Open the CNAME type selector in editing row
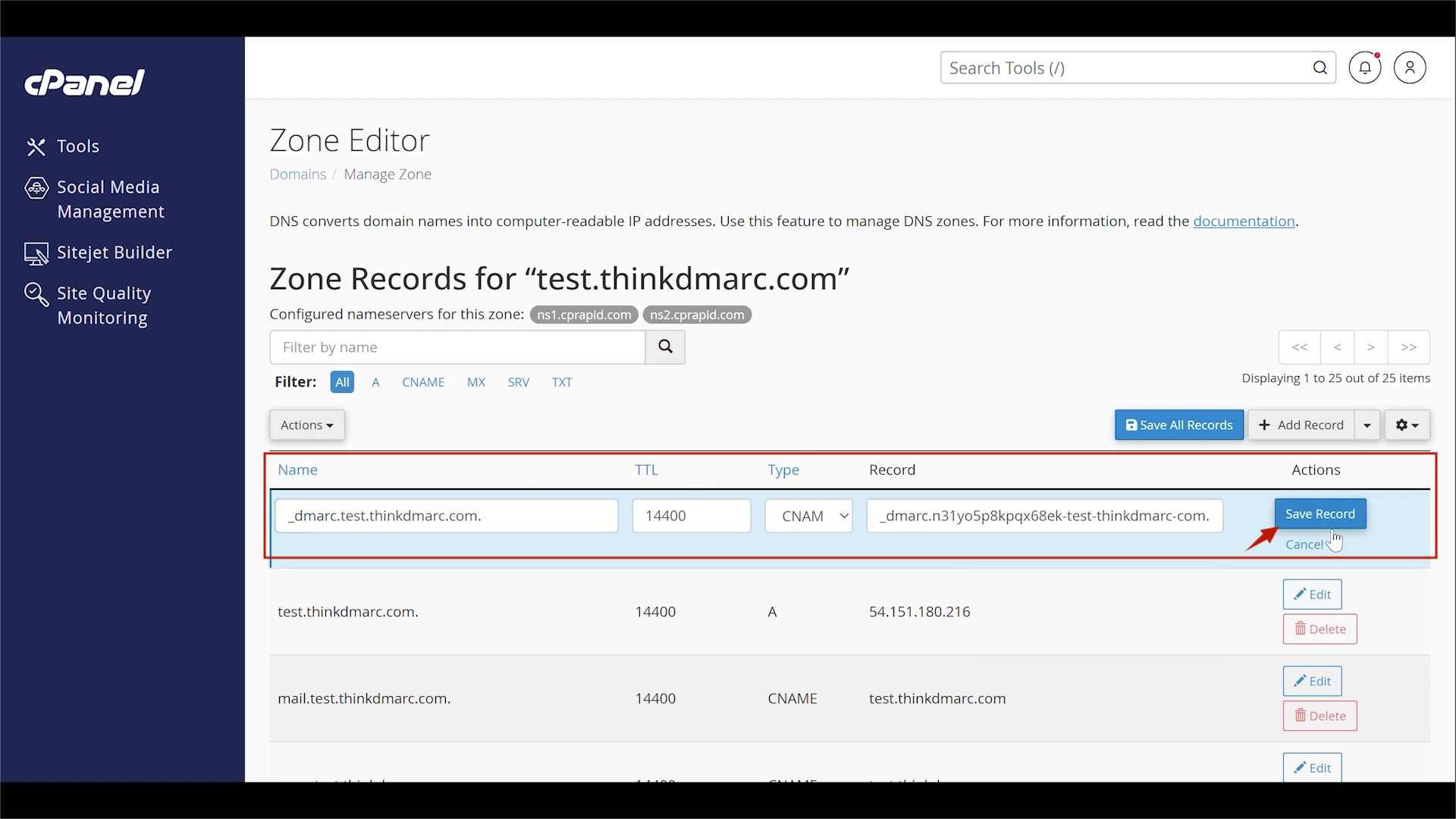The width and height of the screenshot is (1456, 819). 808,516
